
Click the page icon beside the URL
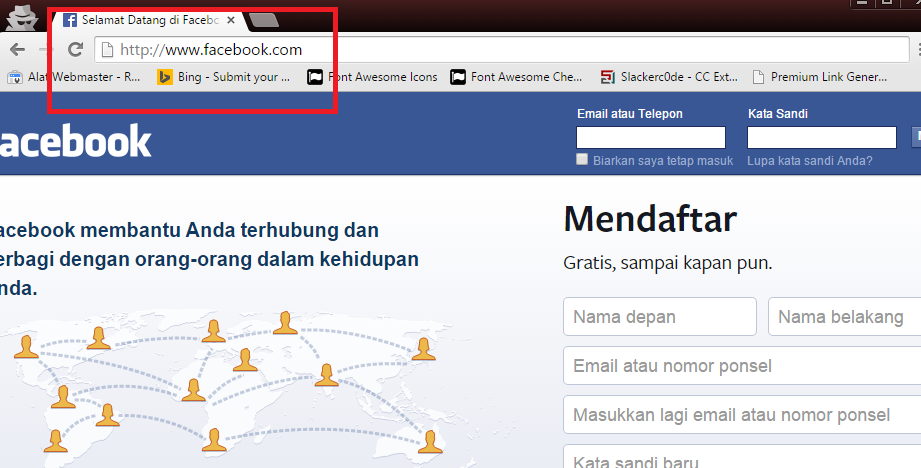click(107, 50)
